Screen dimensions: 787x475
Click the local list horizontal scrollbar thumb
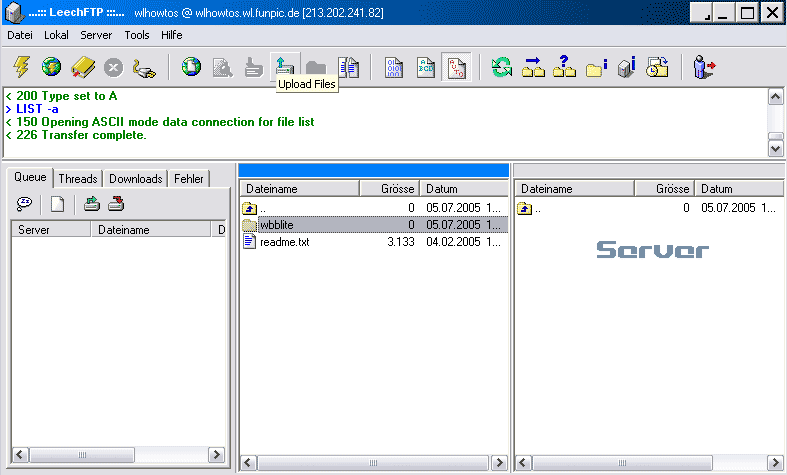[x=373, y=462]
